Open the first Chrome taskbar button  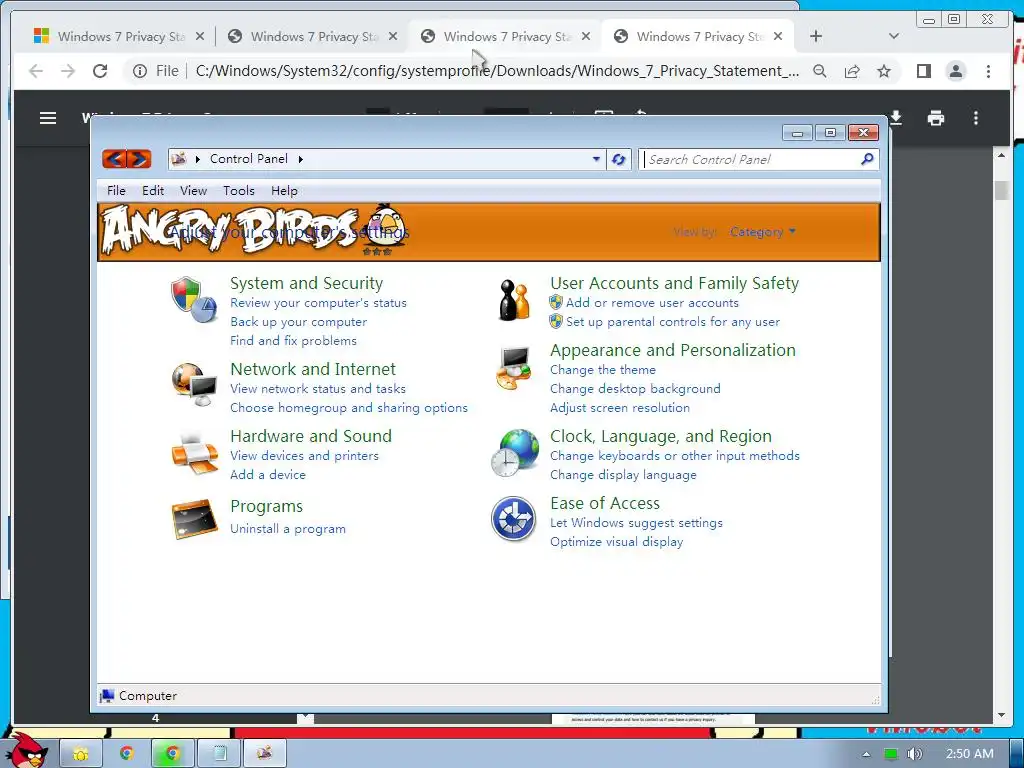(x=127, y=754)
